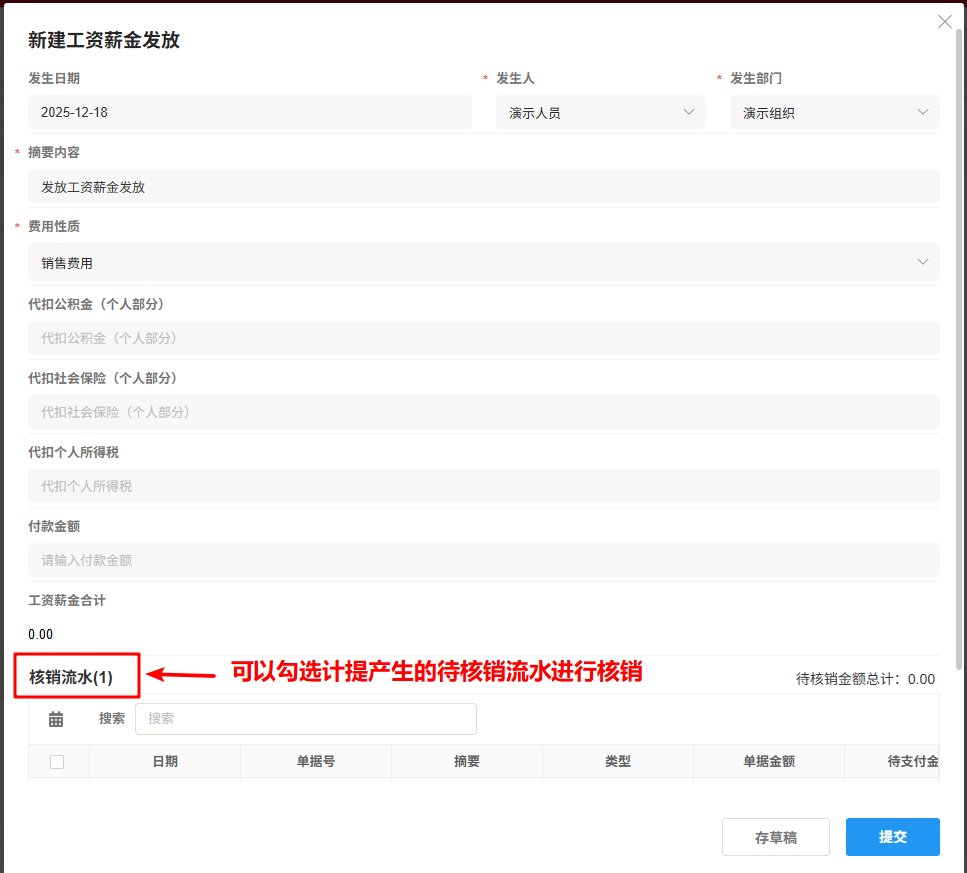967x873 pixels.
Task: Click the 单据号 document number column header
Action: pos(315,761)
